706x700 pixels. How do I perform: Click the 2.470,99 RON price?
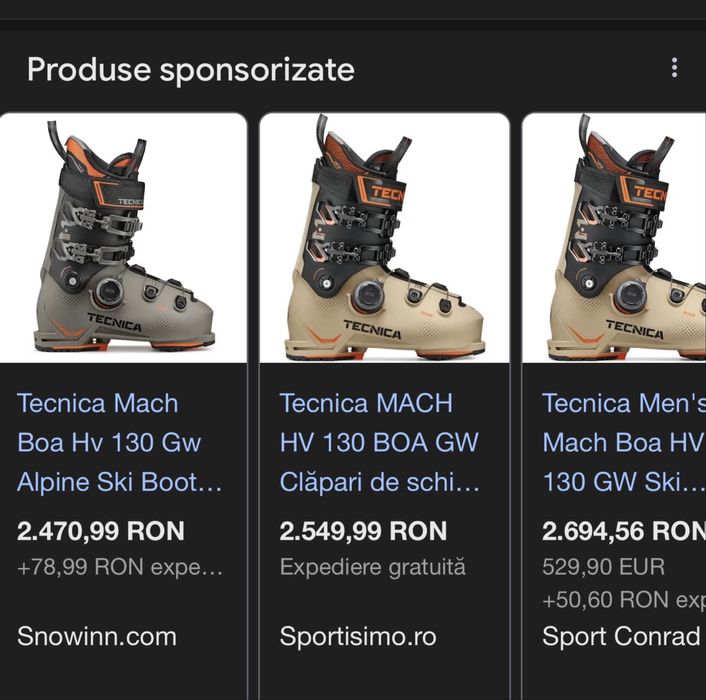[101, 531]
